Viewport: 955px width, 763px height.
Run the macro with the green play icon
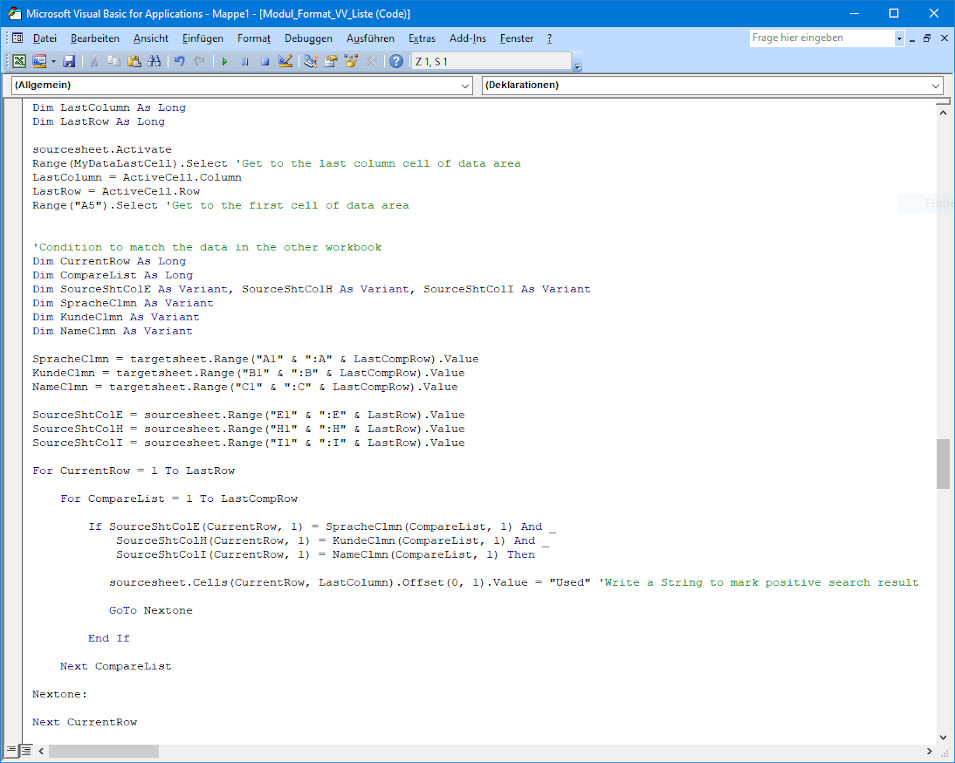click(x=224, y=61)
